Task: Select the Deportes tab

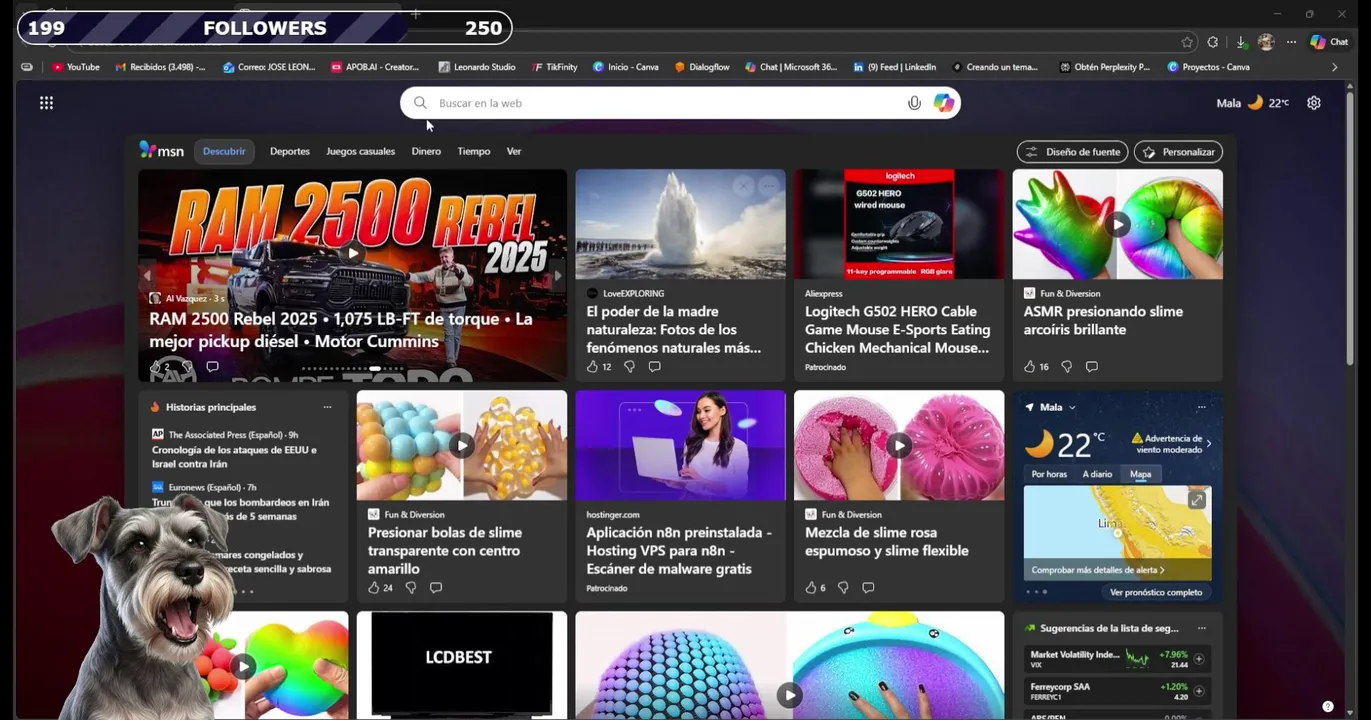Action: pyautogui.click(x=290, y=151)
